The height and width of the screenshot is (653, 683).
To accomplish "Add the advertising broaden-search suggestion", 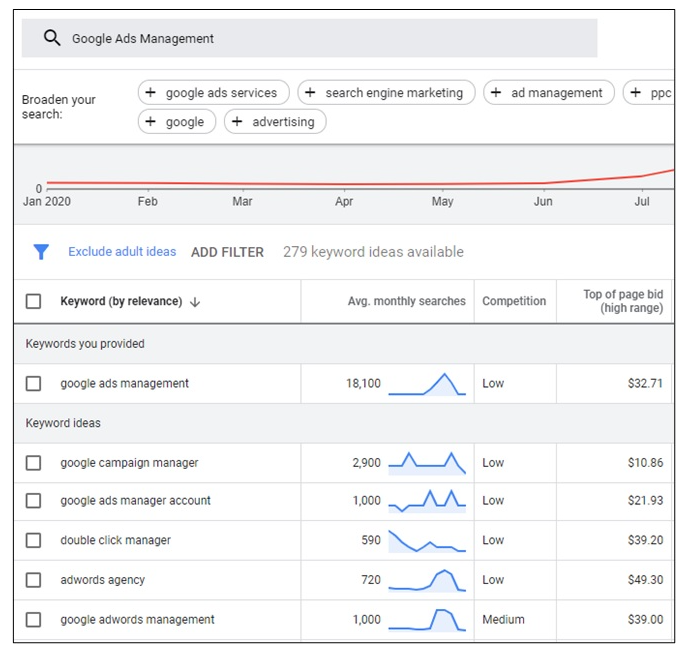I will click(275, 121).
